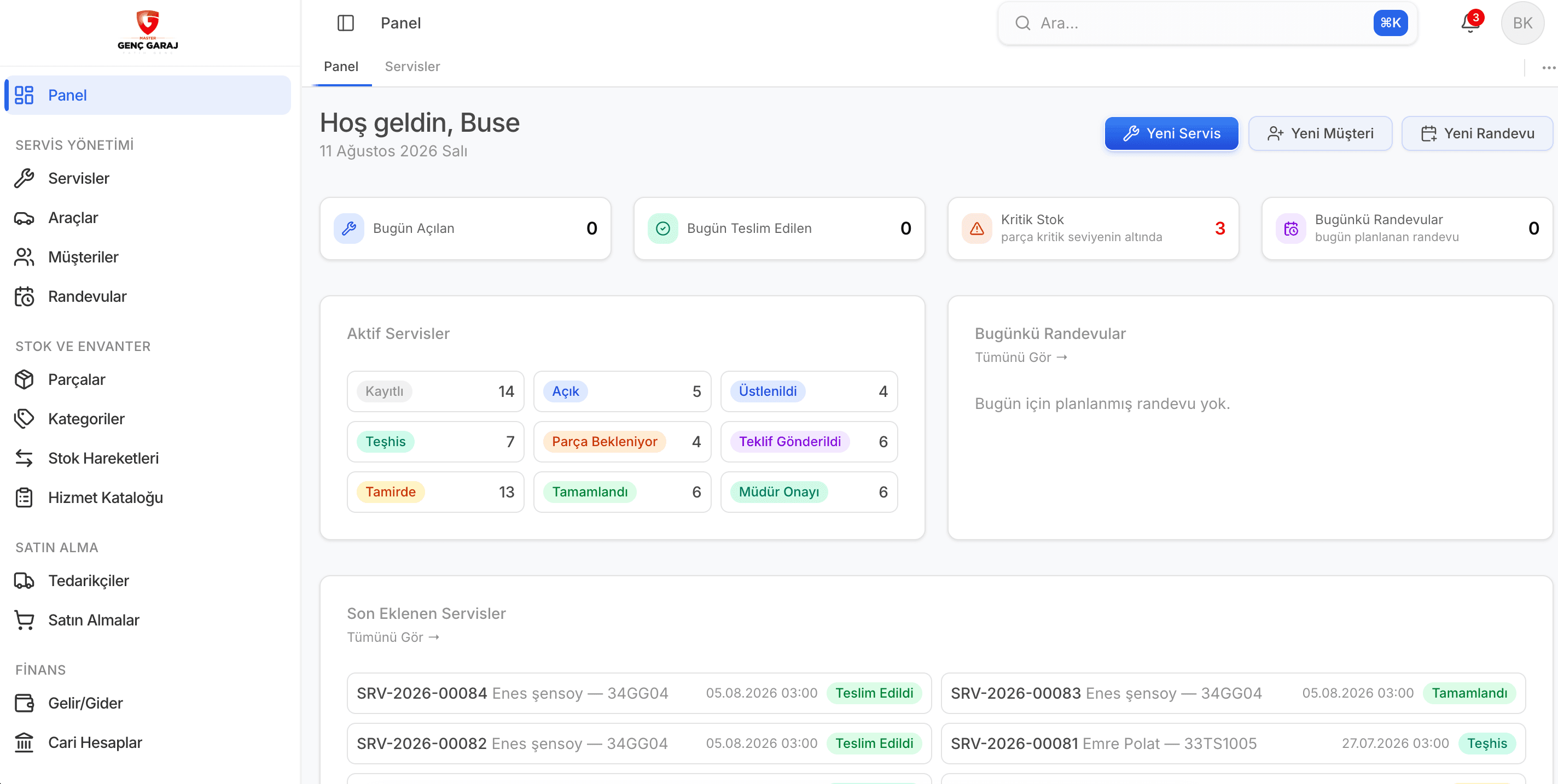Select the Teşhis status tile with 7
The image size is (1558, 784).
(x=435, y=442)
